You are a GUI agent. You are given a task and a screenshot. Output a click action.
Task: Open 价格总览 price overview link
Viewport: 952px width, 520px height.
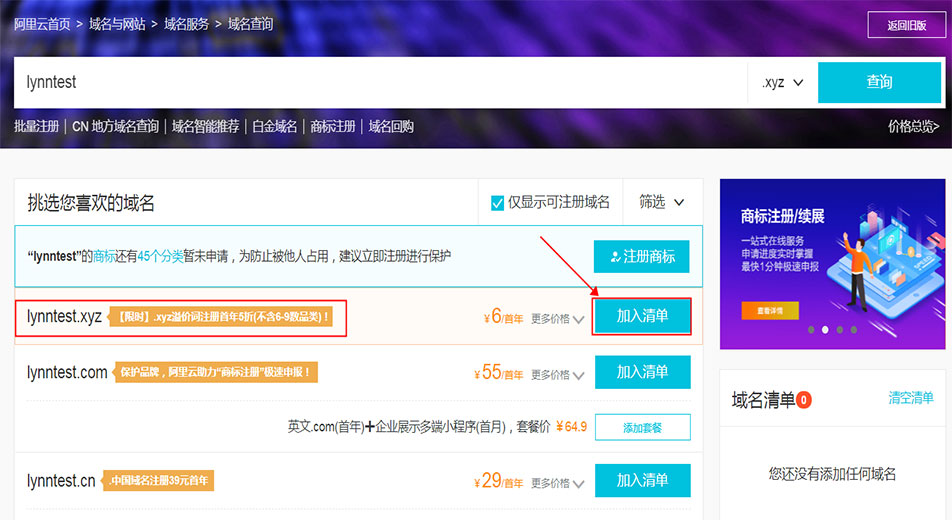[x=913, y=126]
